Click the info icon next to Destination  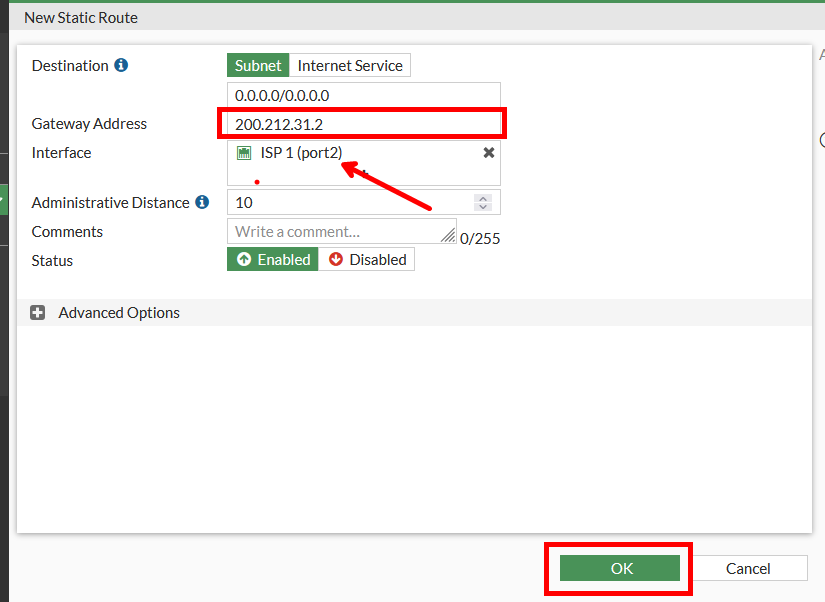click(x=121, y=66)
